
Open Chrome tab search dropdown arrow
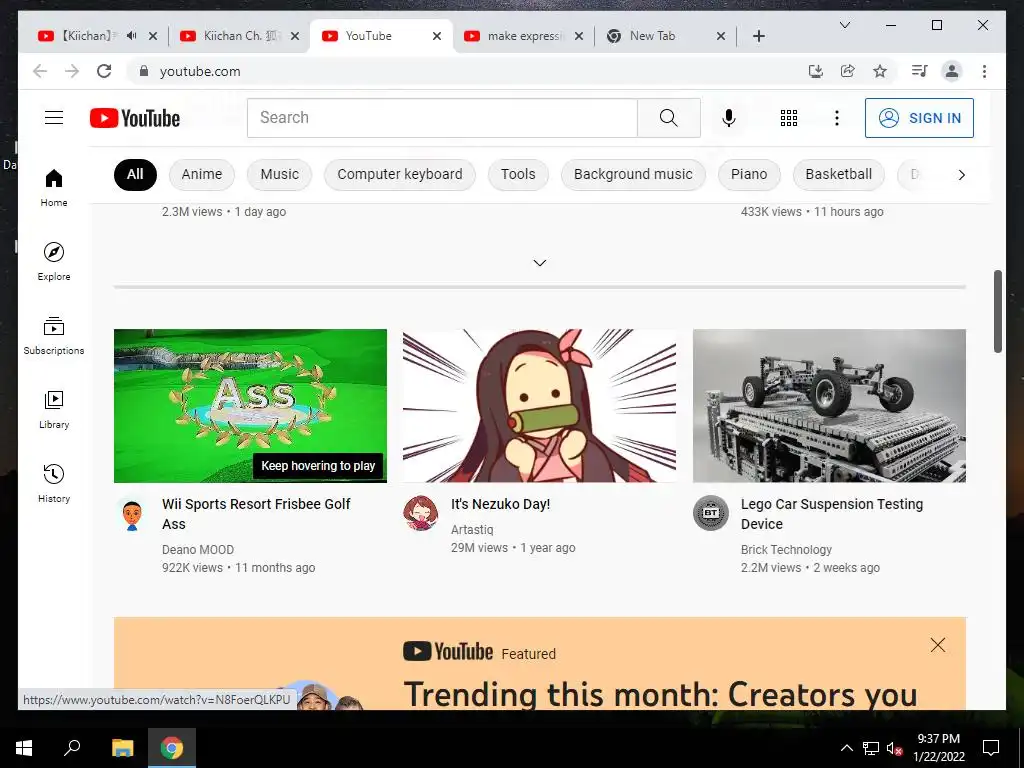844,25
